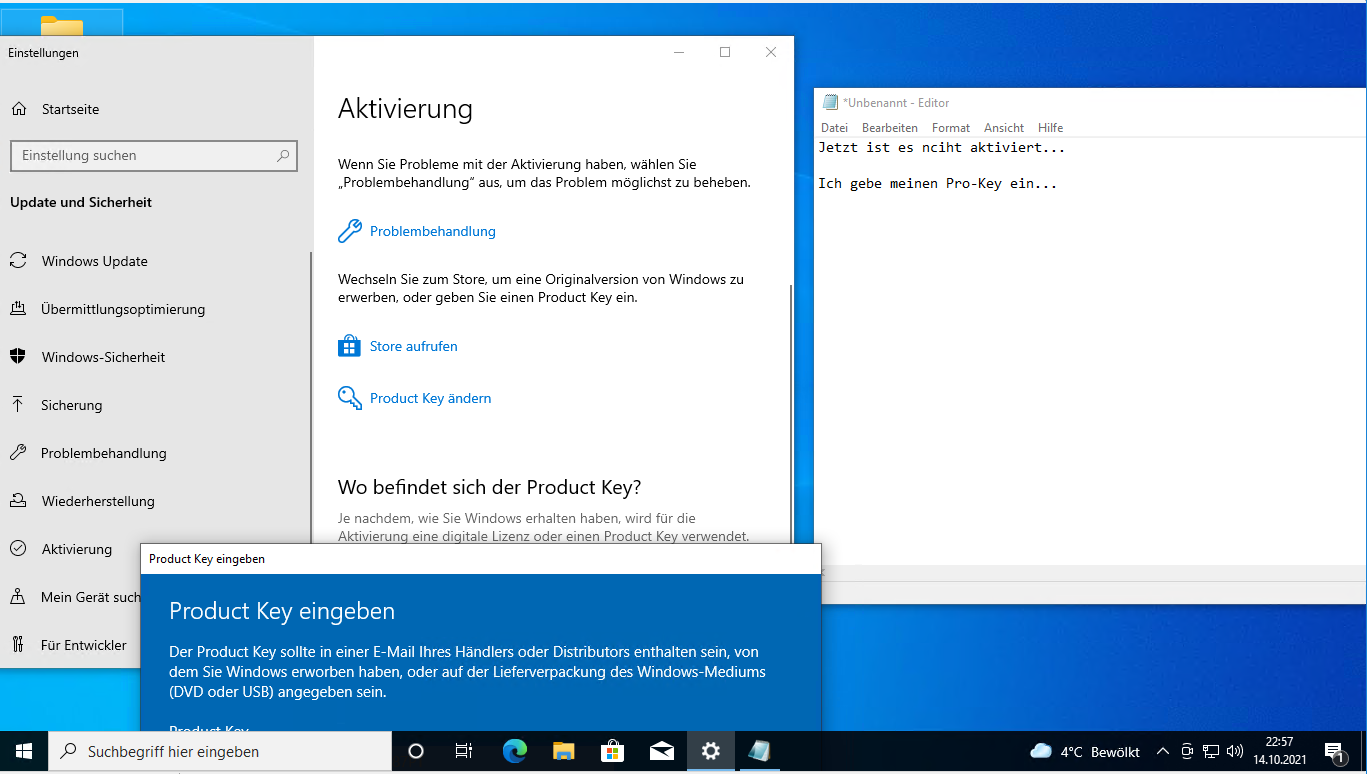Image resolution: width=1371 pixels, height=774 pixels.
Task: Open Ansicht menu in Editor
Action: click(1004, 128)
